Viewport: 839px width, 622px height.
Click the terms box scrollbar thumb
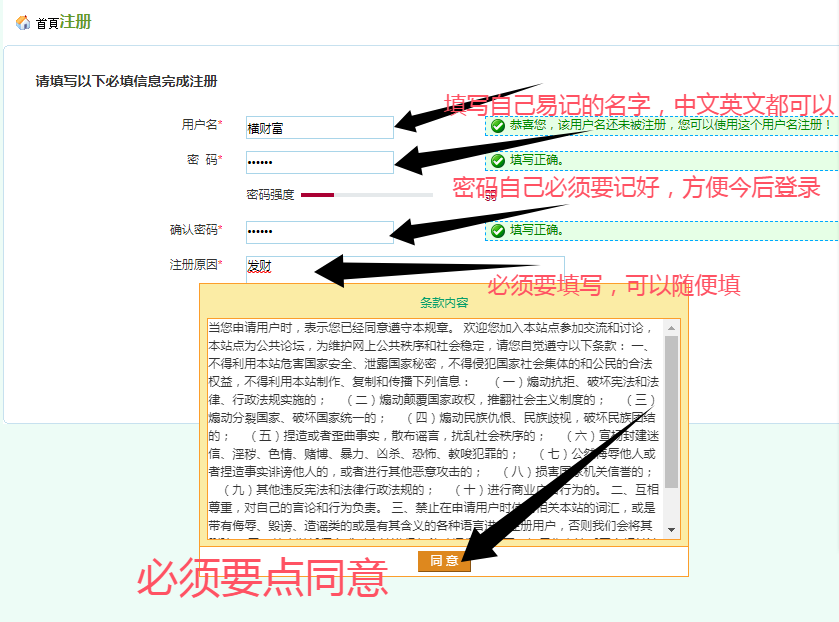click(671, 410)
